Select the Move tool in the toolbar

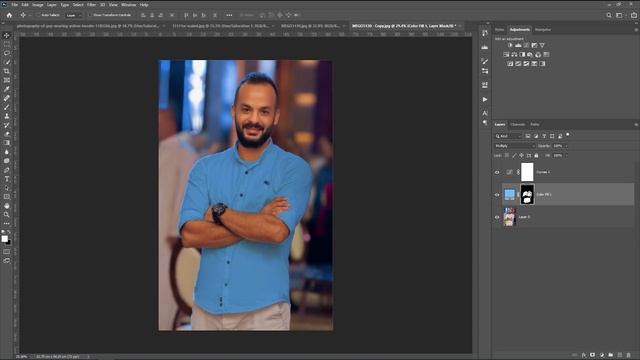click(x=7, y=36)
